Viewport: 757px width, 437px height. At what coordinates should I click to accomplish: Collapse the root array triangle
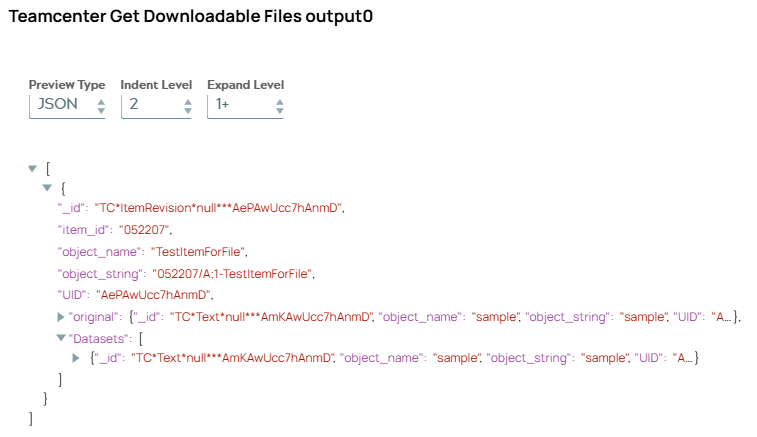pos(33,169)
